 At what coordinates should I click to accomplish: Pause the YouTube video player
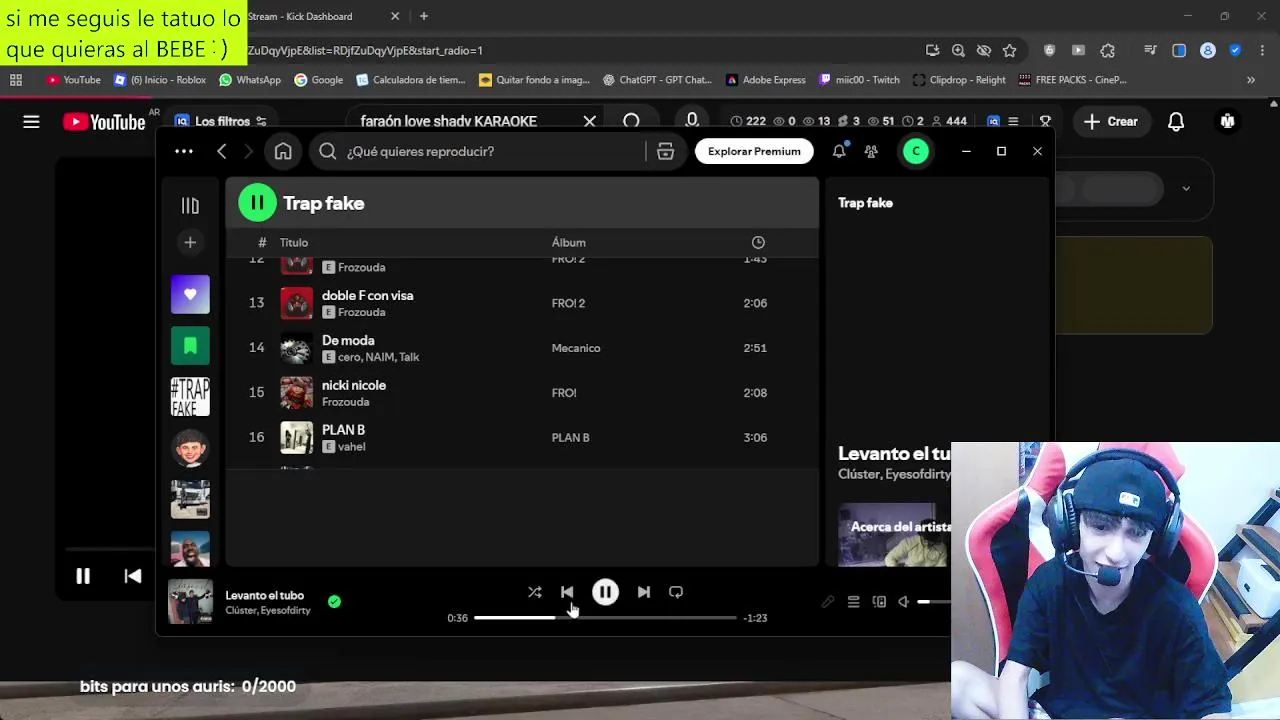83,576
